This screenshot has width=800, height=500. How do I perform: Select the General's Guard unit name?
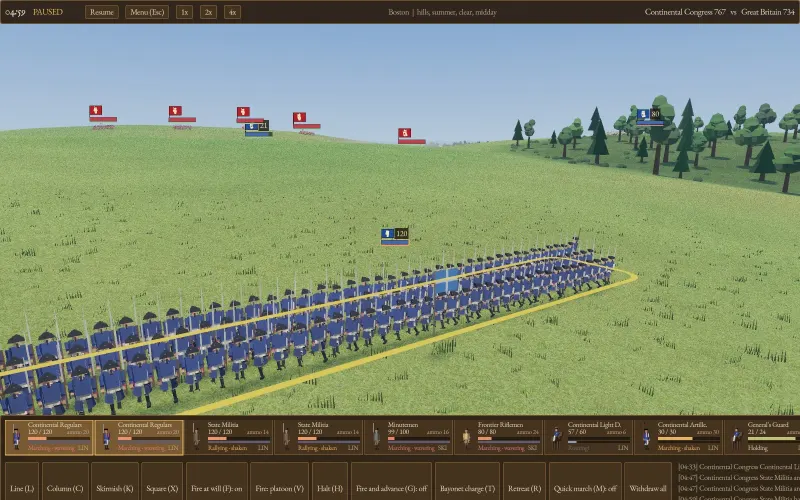pos(768,424)
